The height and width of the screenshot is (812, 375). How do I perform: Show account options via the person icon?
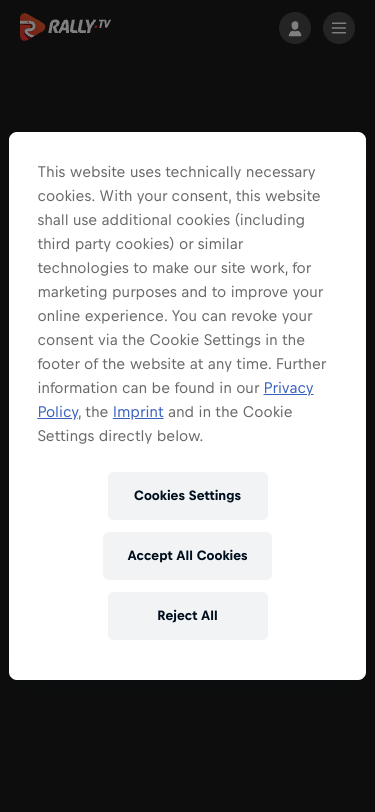point(295,28)
